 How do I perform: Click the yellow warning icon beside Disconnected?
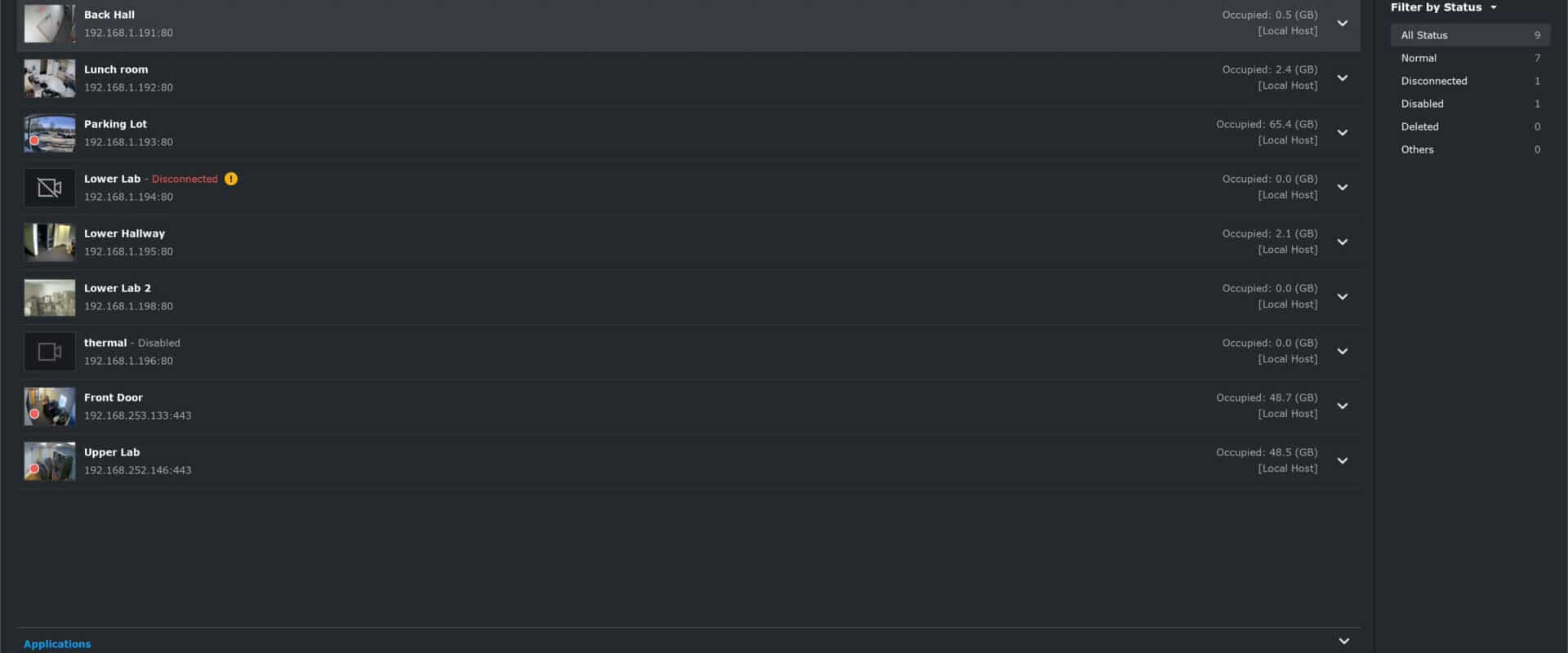(231, 179)
